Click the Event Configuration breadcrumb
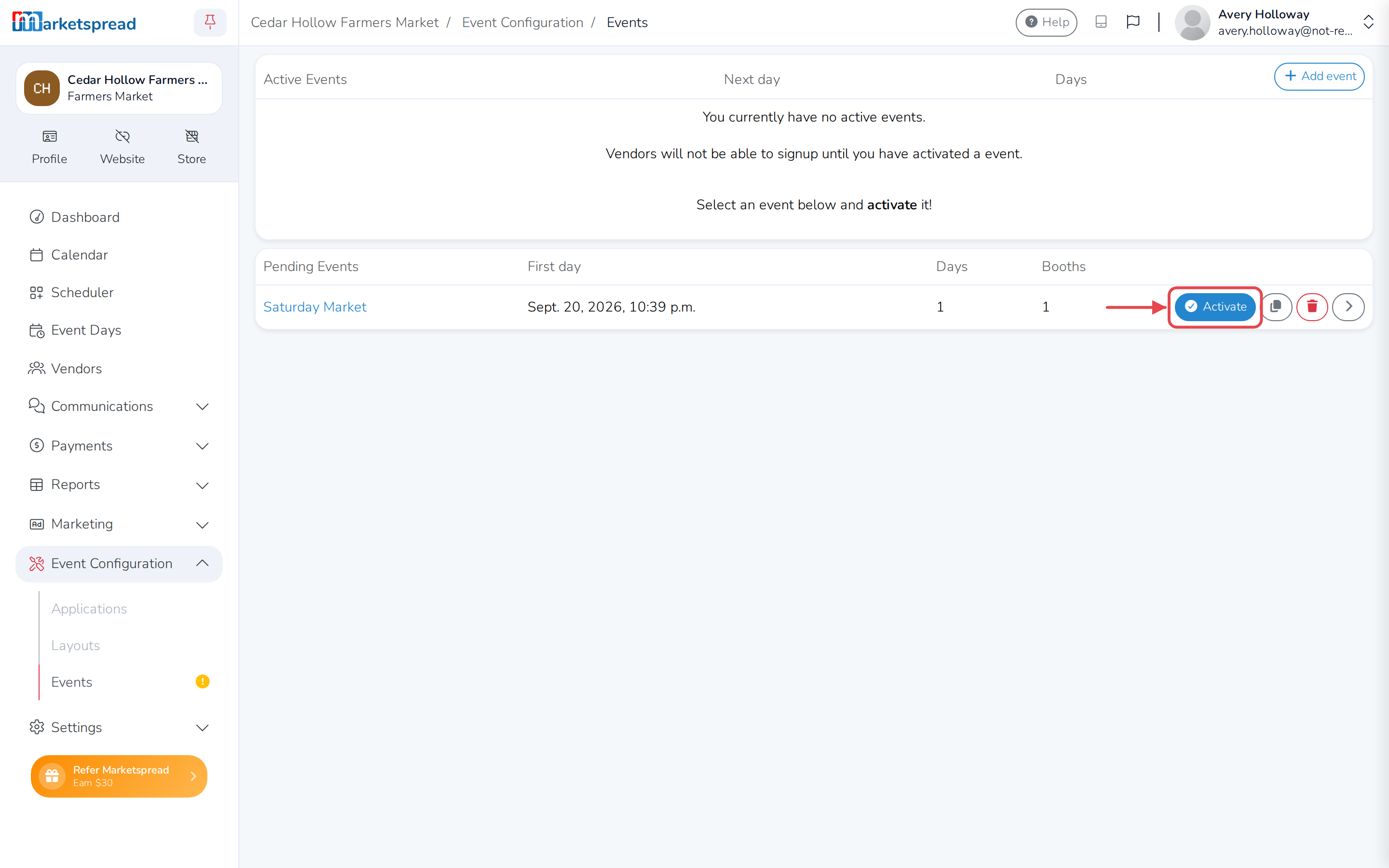 pos(522,22)
